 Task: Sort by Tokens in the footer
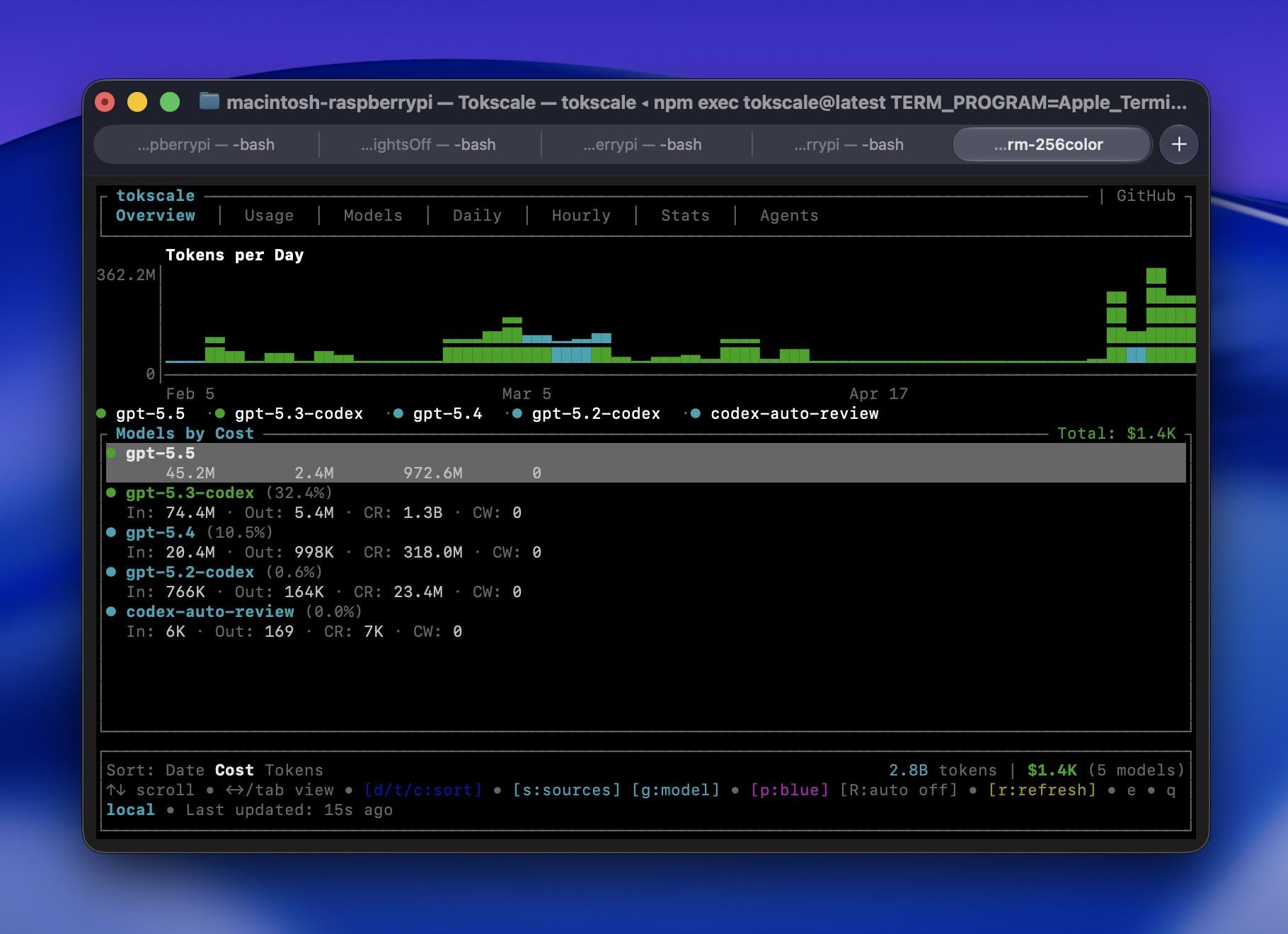[294, 770]
